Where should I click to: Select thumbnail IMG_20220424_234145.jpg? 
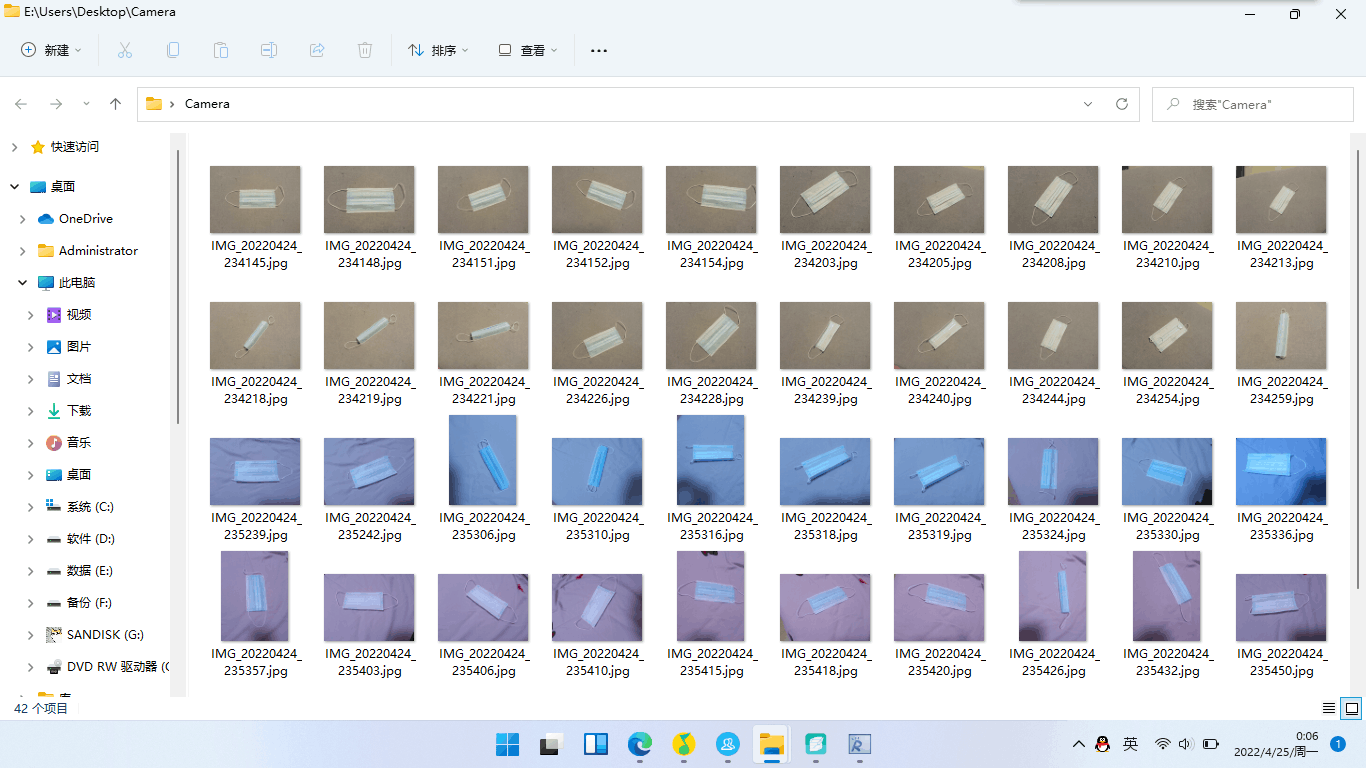pyautogui.click(x=255, y=200)
